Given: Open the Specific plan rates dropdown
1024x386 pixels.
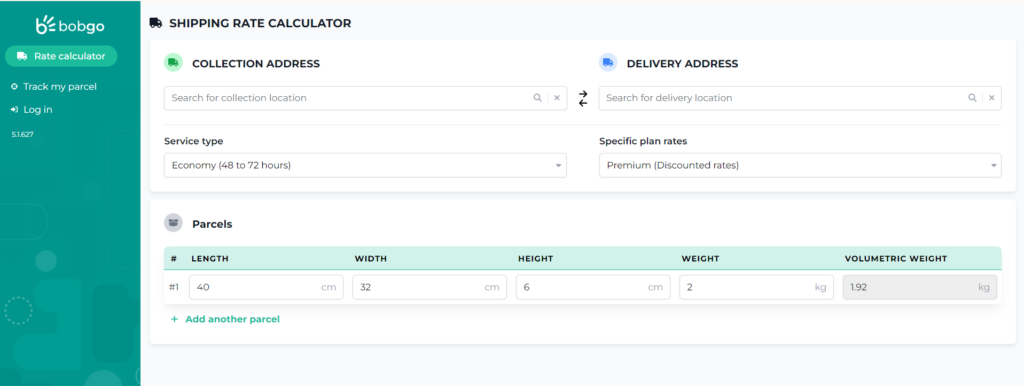Looking at the screenshot, I should (x=800, y=165).
